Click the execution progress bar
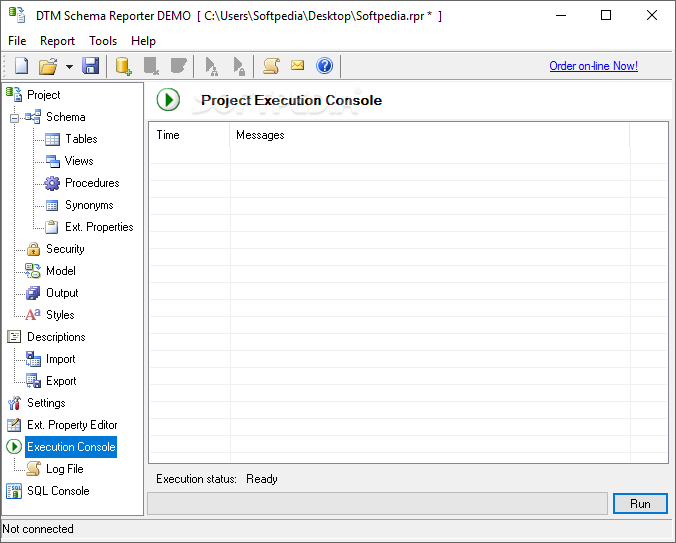Screen dimensions: 676x543 point(377,504)
